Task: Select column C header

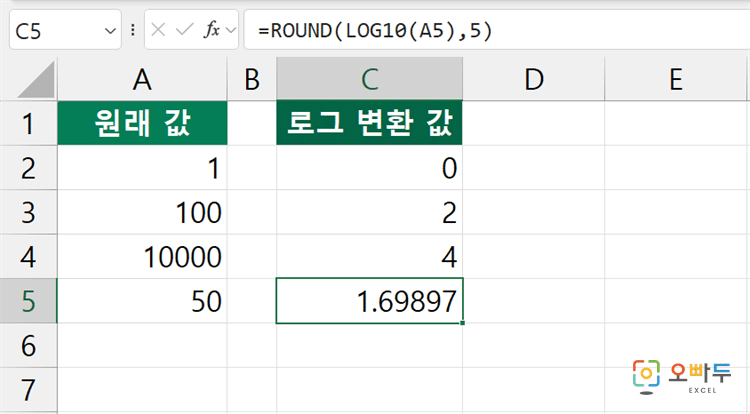Action: 369,79
